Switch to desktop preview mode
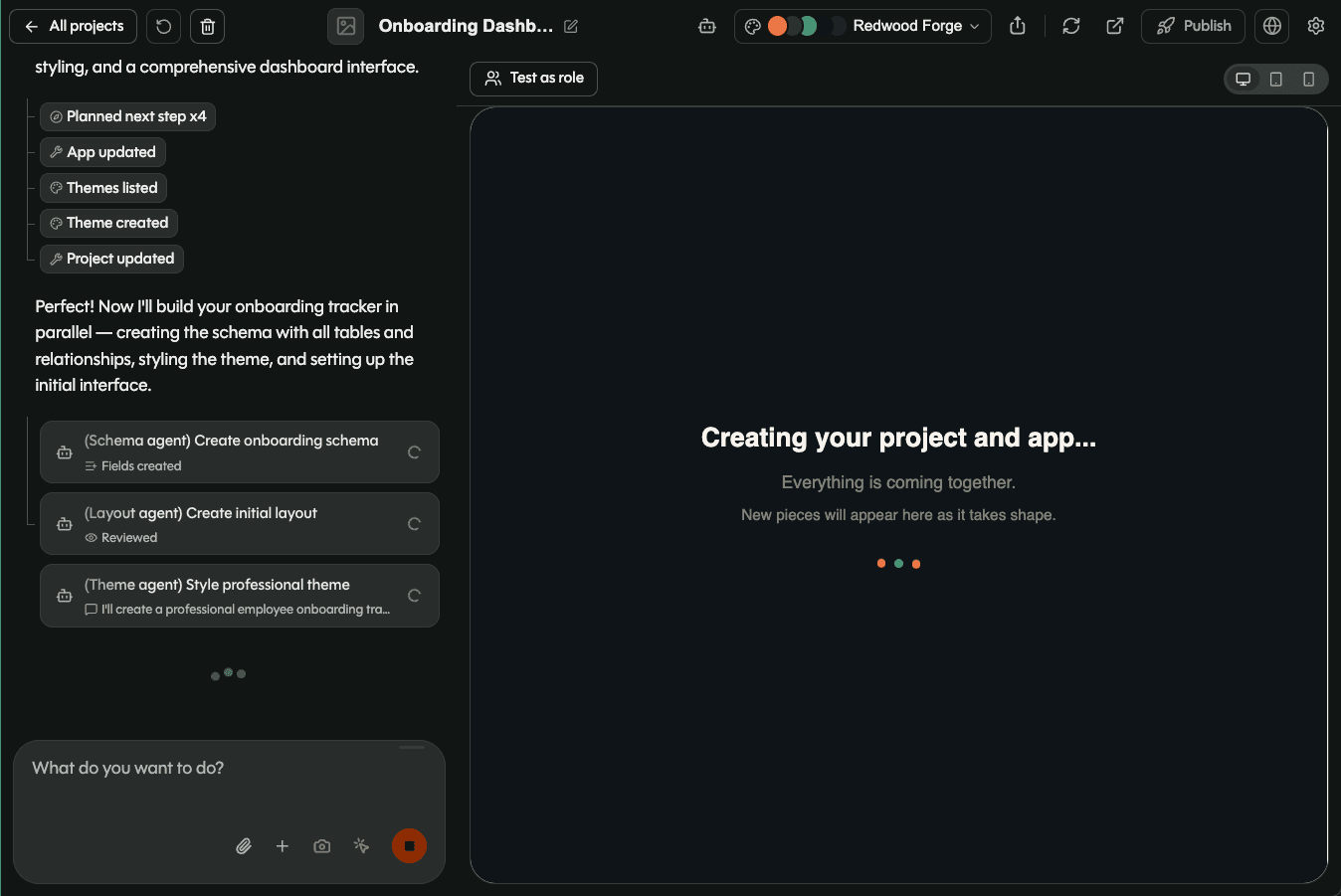Image resolution: width=1341 pixels, height=896 pixels. pos(1244,79)
